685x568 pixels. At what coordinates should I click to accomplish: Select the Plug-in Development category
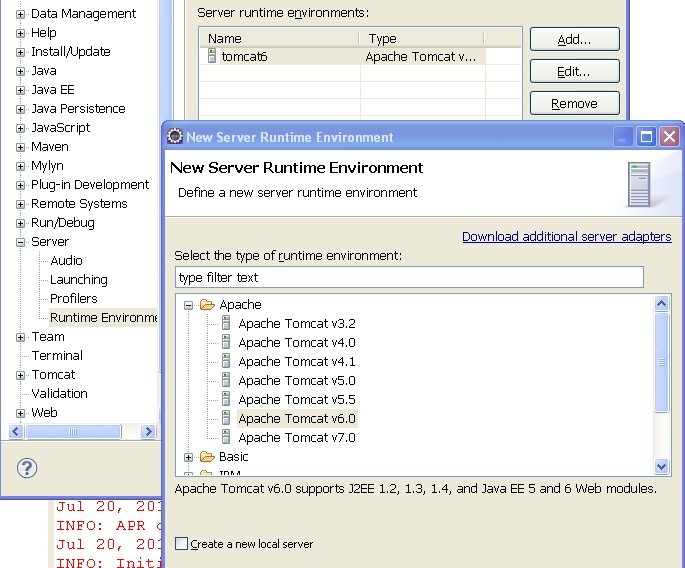tap(90, 184)
